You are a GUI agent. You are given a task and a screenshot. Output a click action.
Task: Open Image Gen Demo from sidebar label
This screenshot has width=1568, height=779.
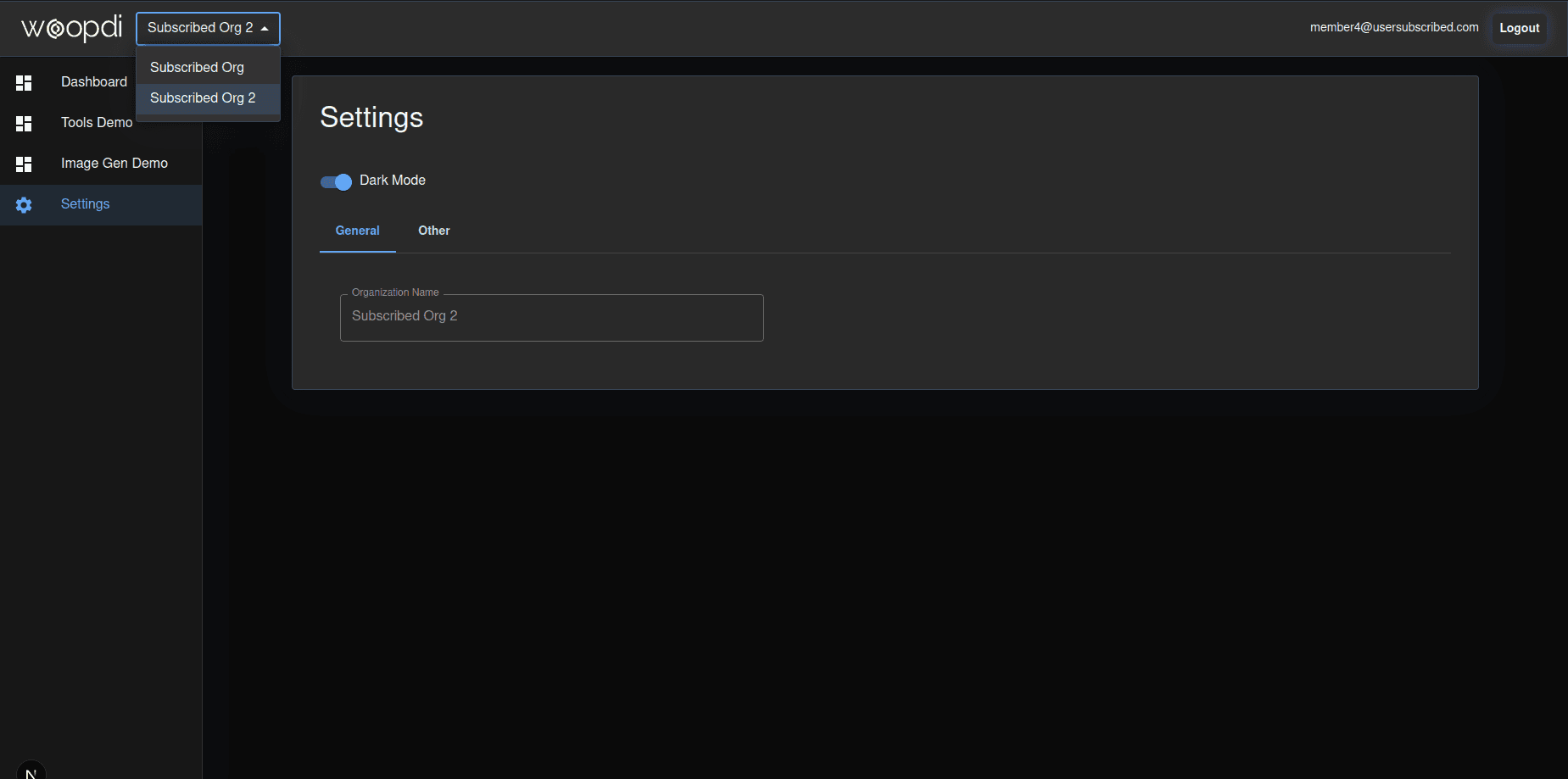(114, 164)
